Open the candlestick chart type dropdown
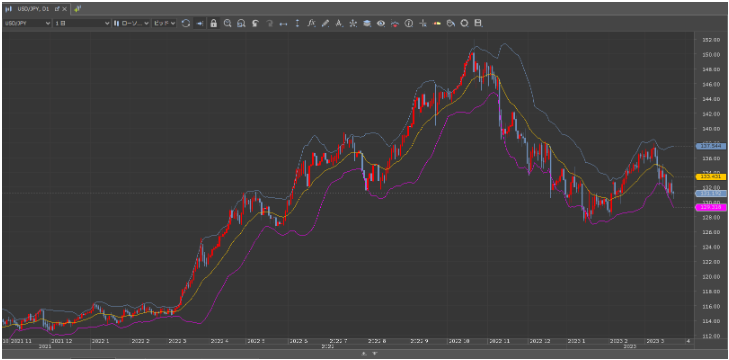This screenshot has height=360, width=729. click(132, 23)
